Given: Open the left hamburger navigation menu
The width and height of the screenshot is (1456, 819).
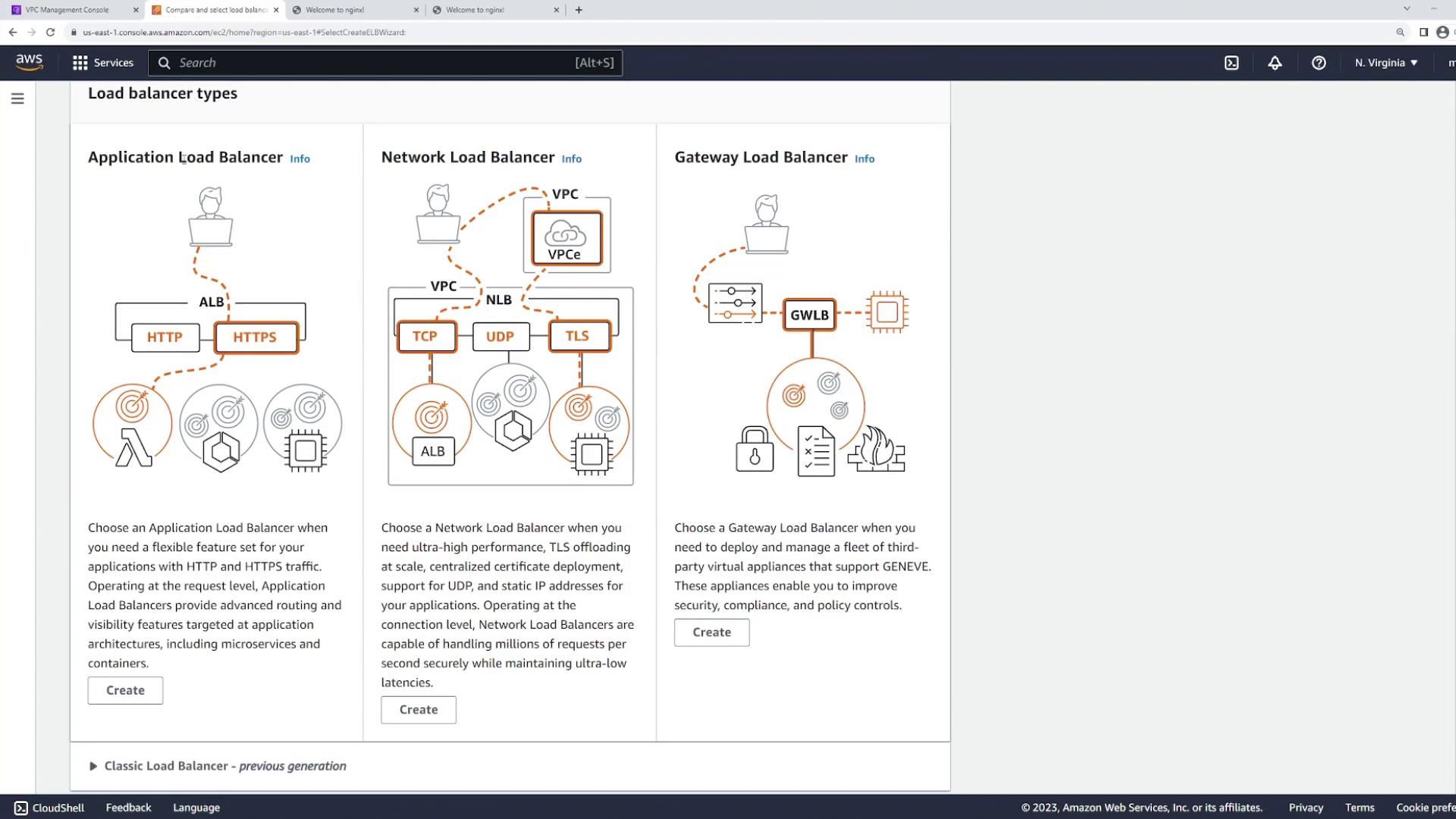Looking at the screenshot, I should tap(17, 99).
